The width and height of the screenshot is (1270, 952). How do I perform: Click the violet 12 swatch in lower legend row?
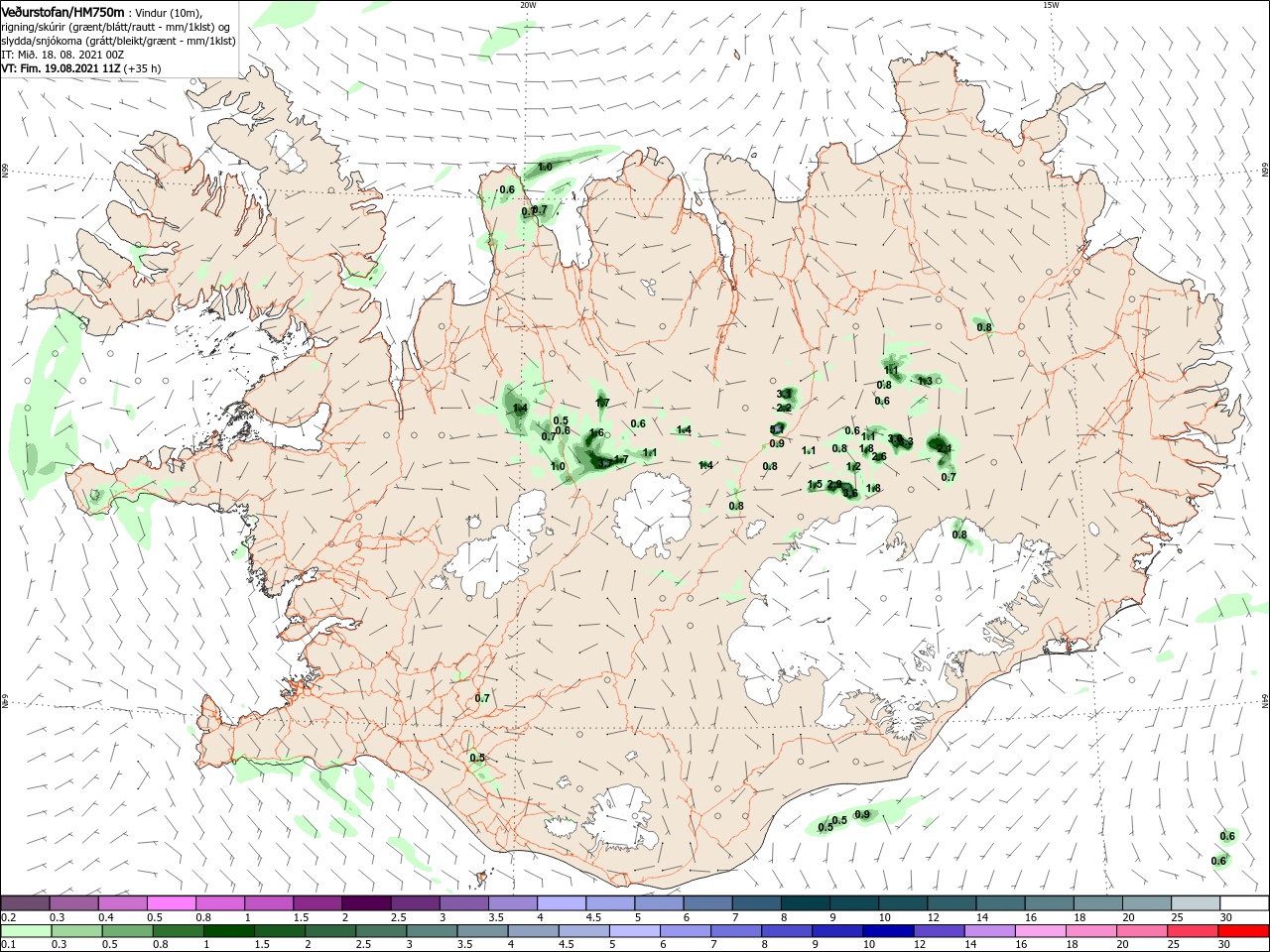pos(940,931)
